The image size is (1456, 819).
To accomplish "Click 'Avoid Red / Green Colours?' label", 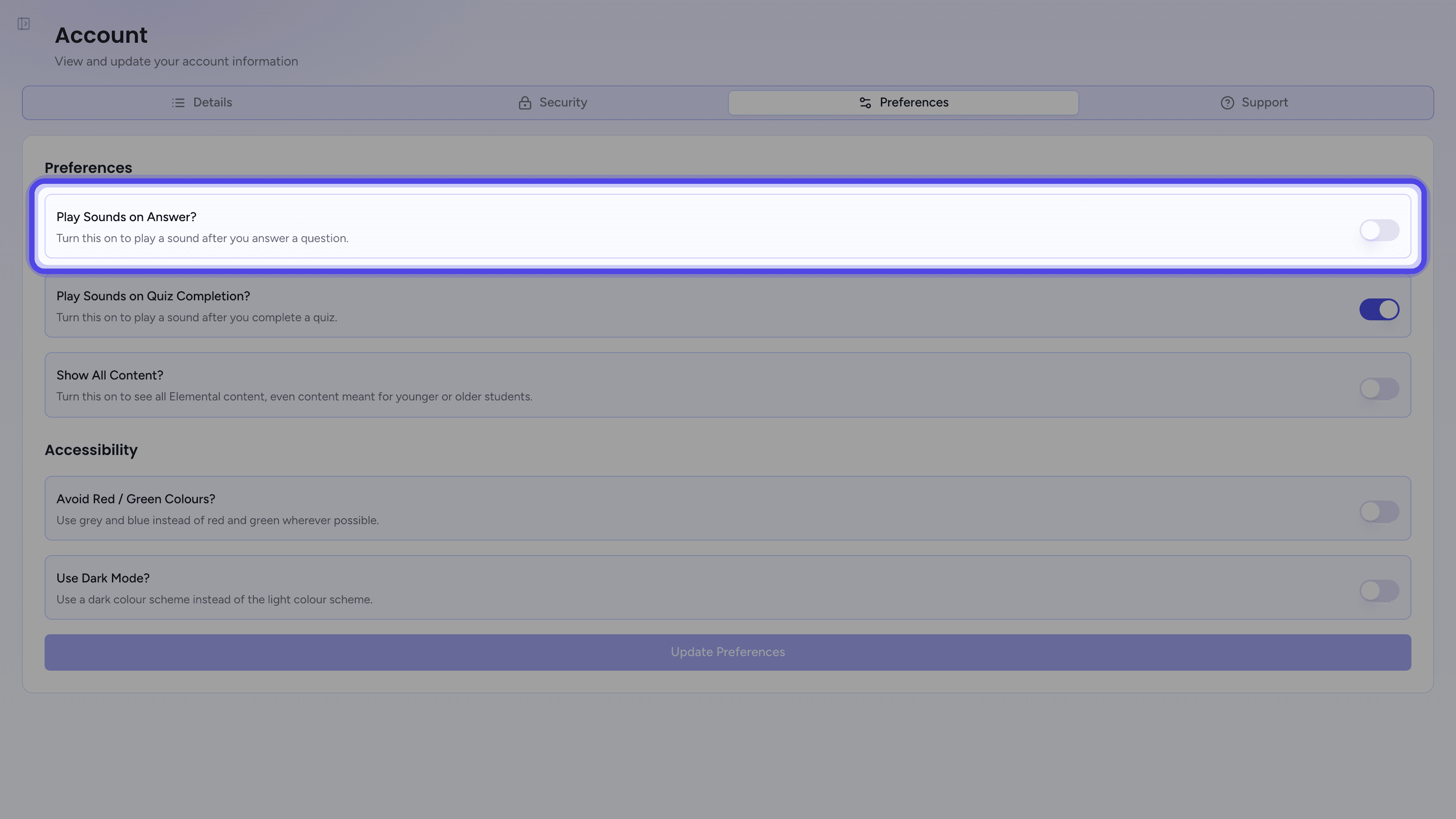I will [136, 499].
